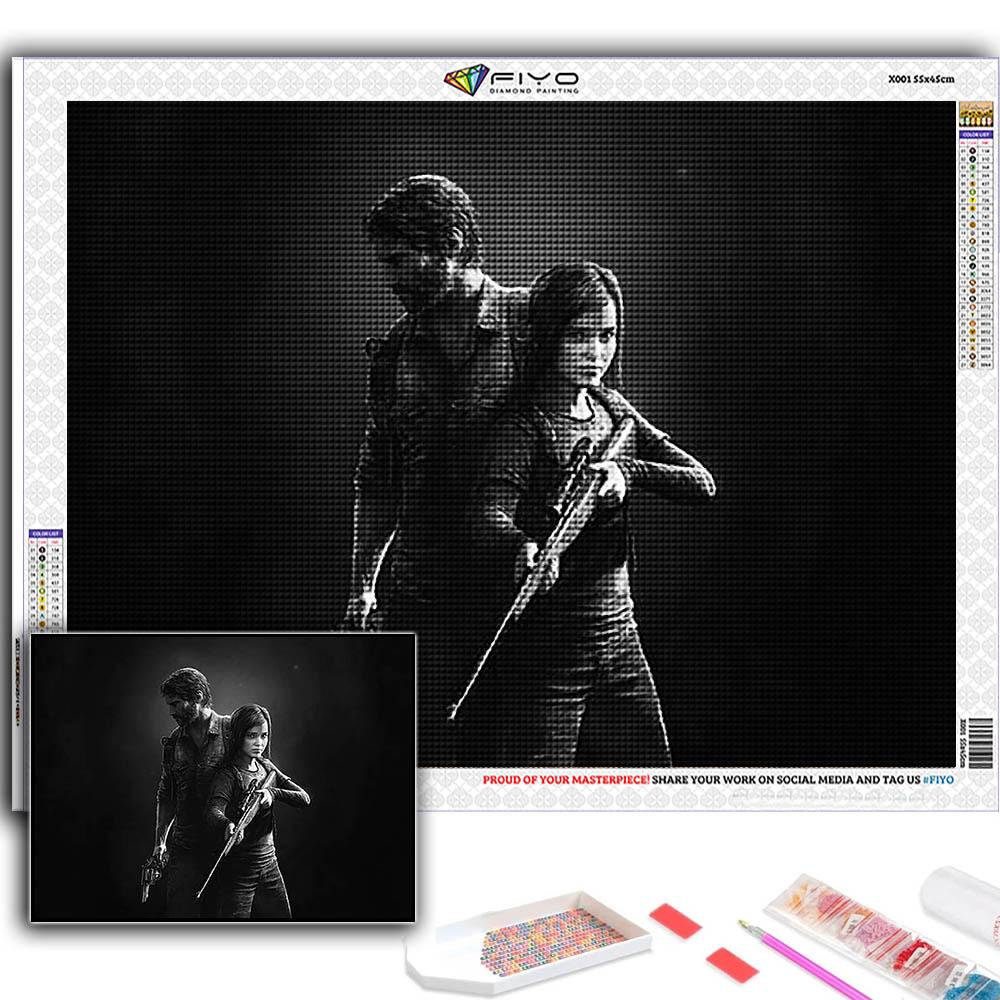Click the #FIYO hashtag link
The image size is (1000, 1000).
click(936, 778)
